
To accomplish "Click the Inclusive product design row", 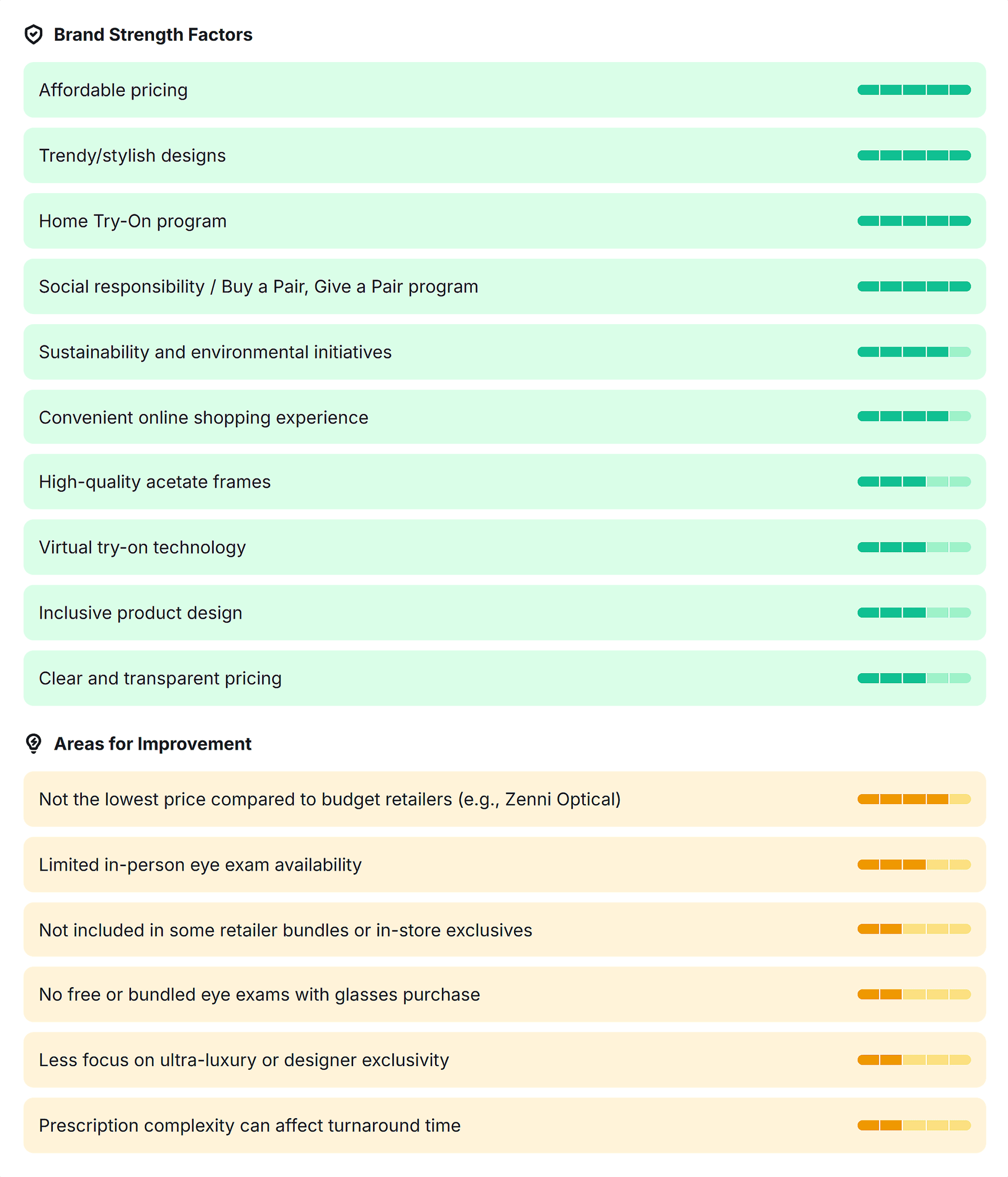I will click(x=504, y=612).
